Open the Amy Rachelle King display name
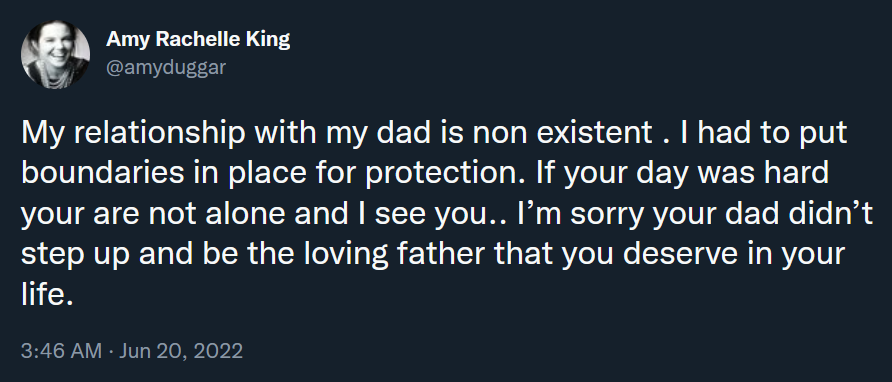This screenshot has width=892, height=382. [198, 39]
